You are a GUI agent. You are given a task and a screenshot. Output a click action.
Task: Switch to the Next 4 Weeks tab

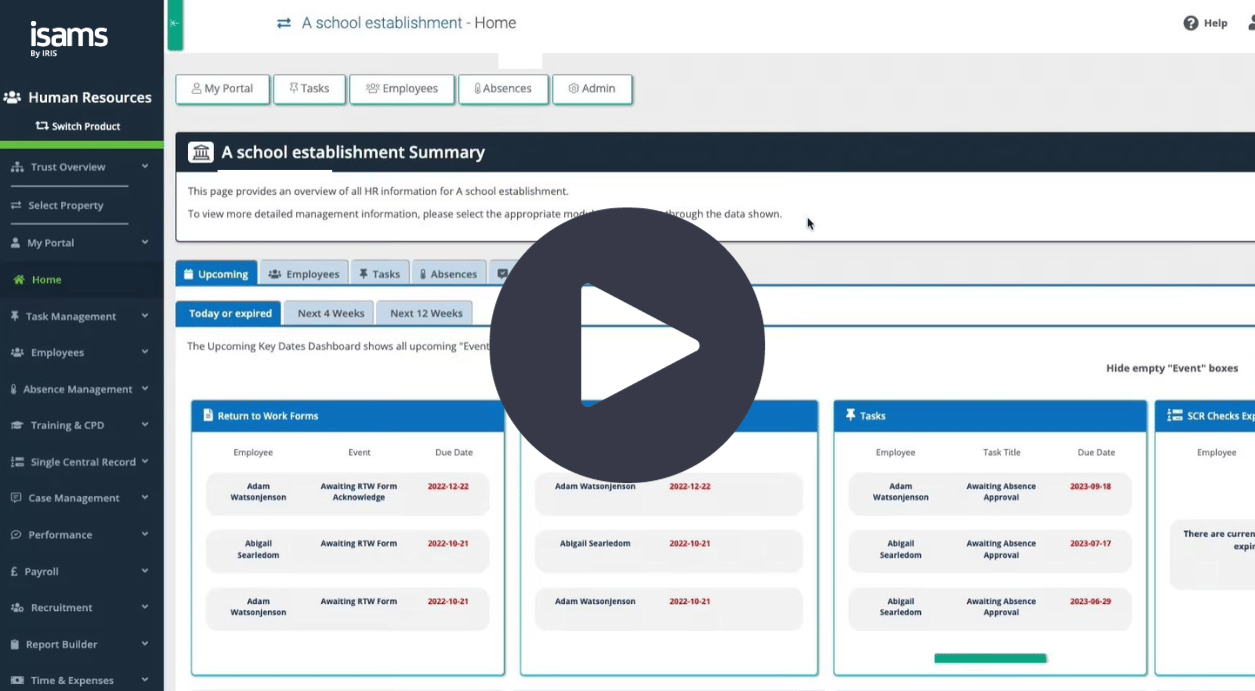coord(330,313)
